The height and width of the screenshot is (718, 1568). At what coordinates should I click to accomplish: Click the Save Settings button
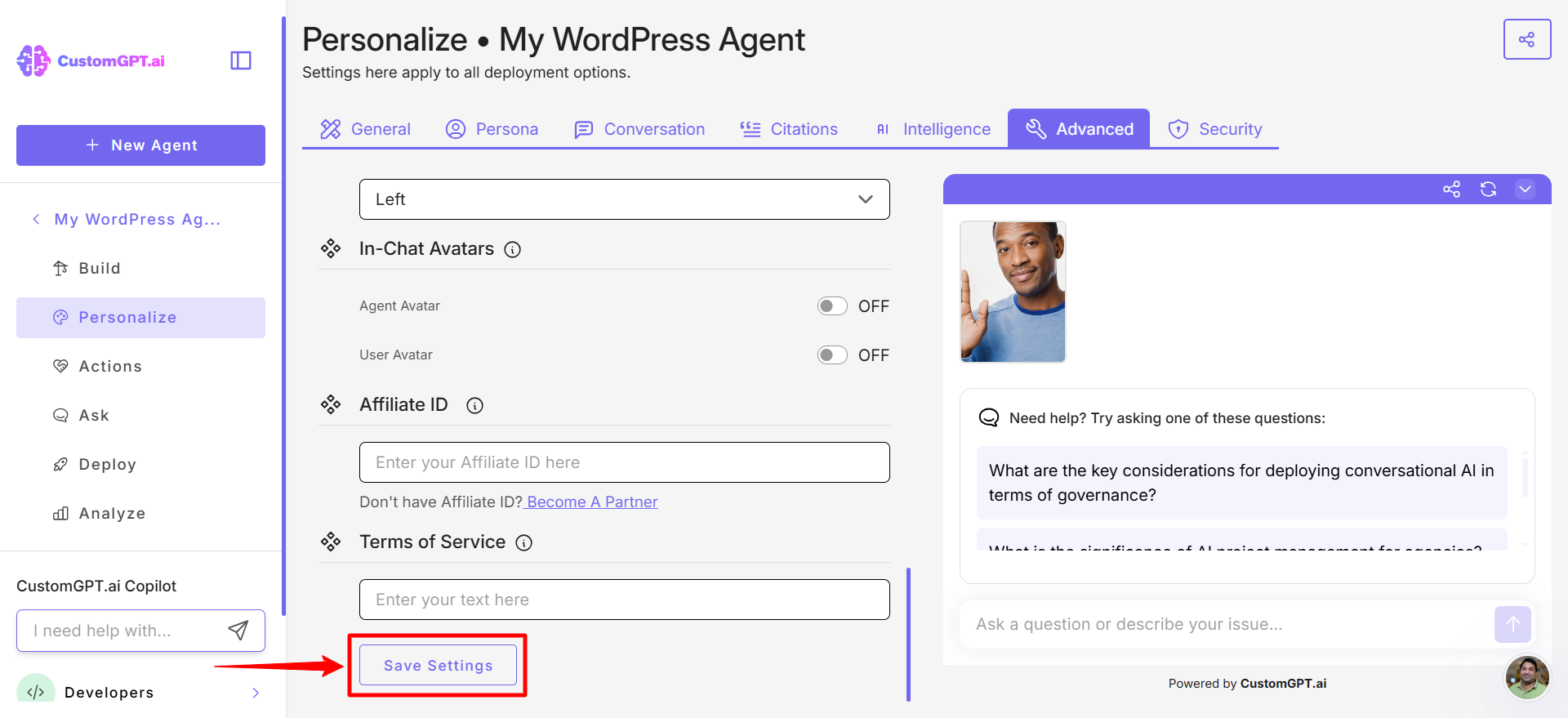point(439,665)
